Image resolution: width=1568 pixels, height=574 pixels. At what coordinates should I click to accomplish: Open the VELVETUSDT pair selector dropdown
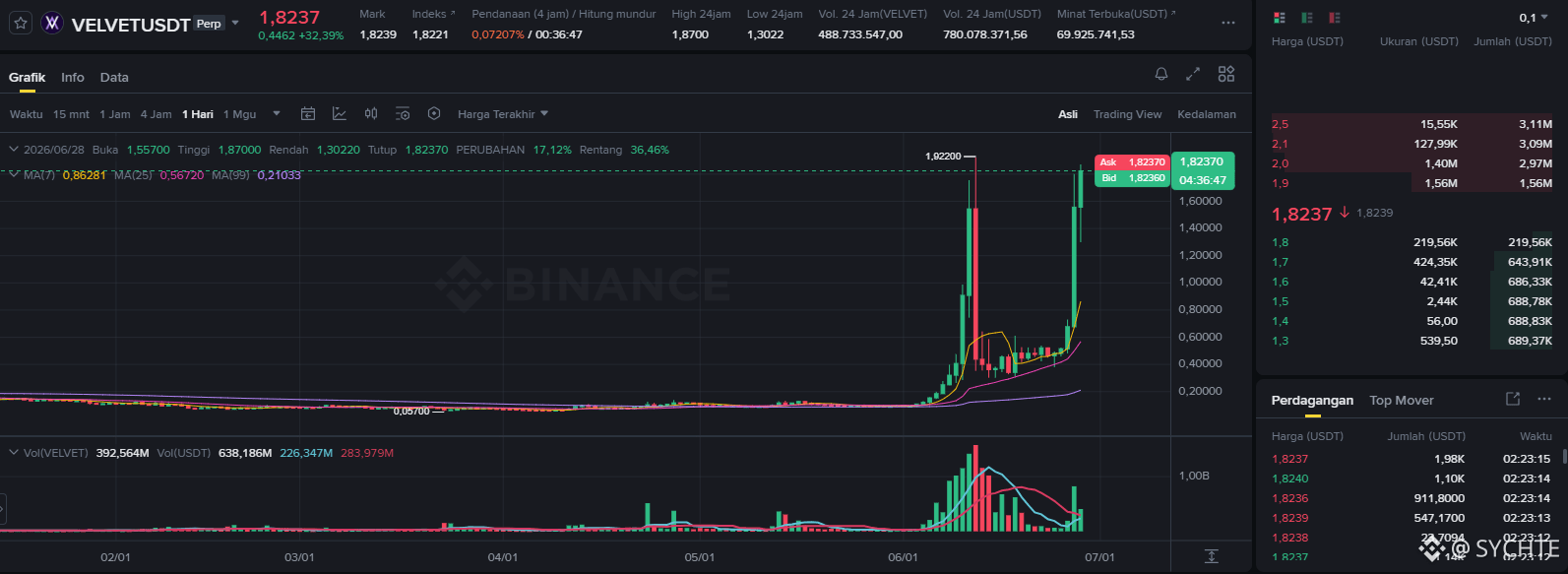point(235,23)
